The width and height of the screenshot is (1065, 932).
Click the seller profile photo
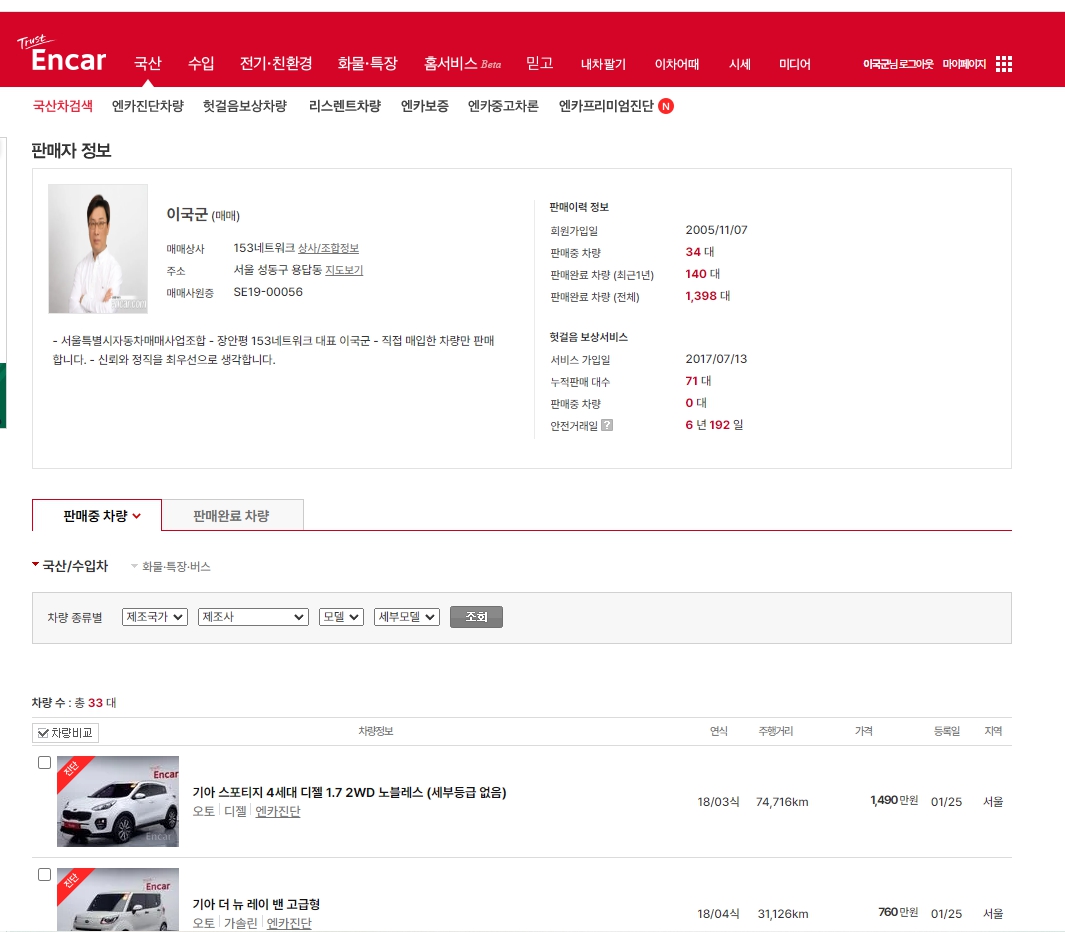pos(98,249)
